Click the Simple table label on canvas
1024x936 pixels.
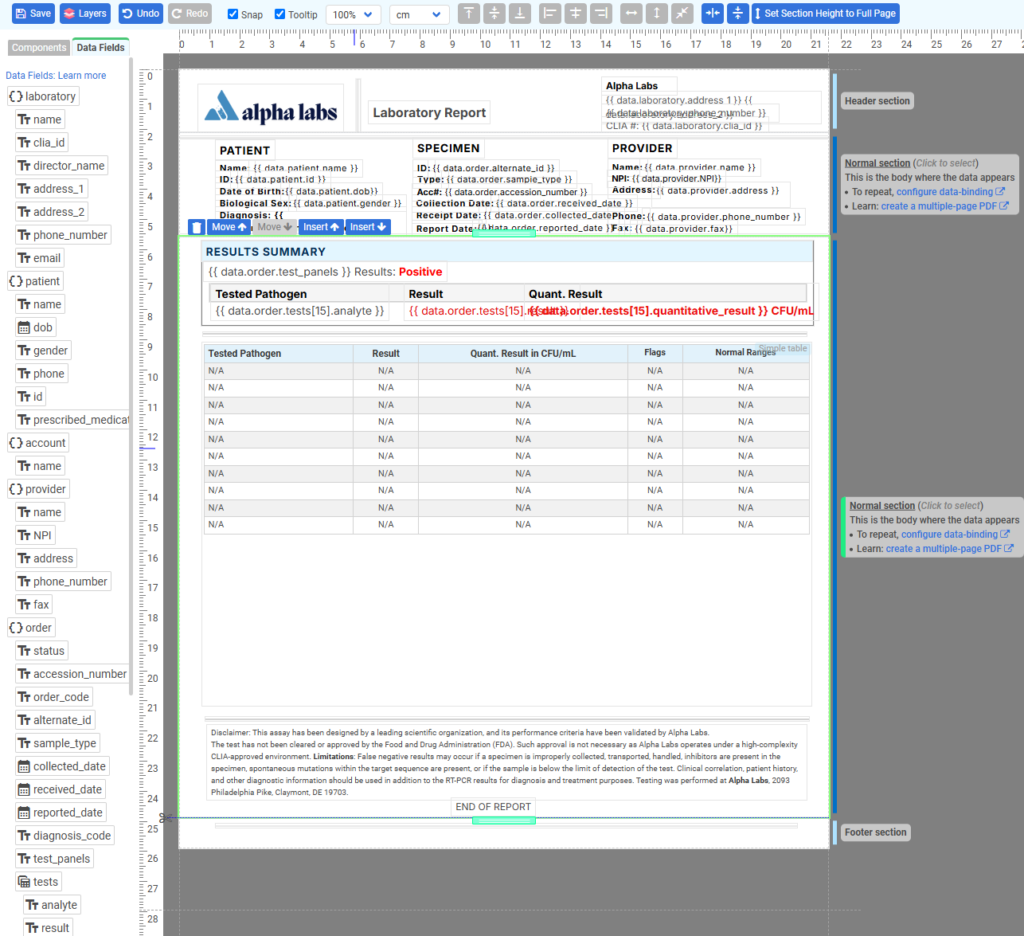pyautogui.click(x=783, y=348)
